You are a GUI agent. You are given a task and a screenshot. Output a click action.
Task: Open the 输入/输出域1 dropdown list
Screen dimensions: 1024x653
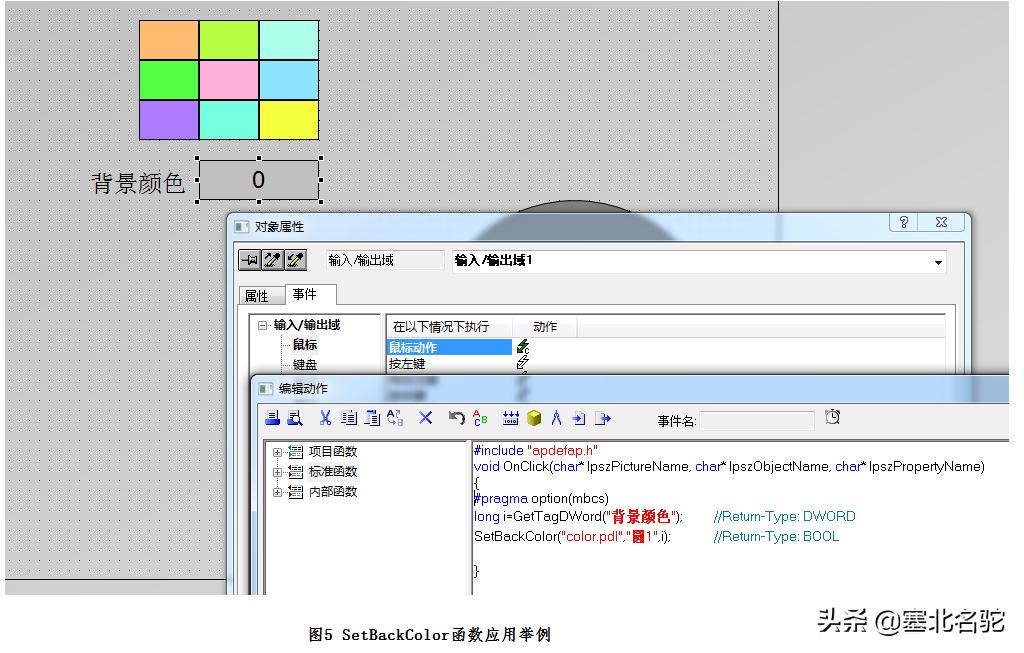pos(938,261)
